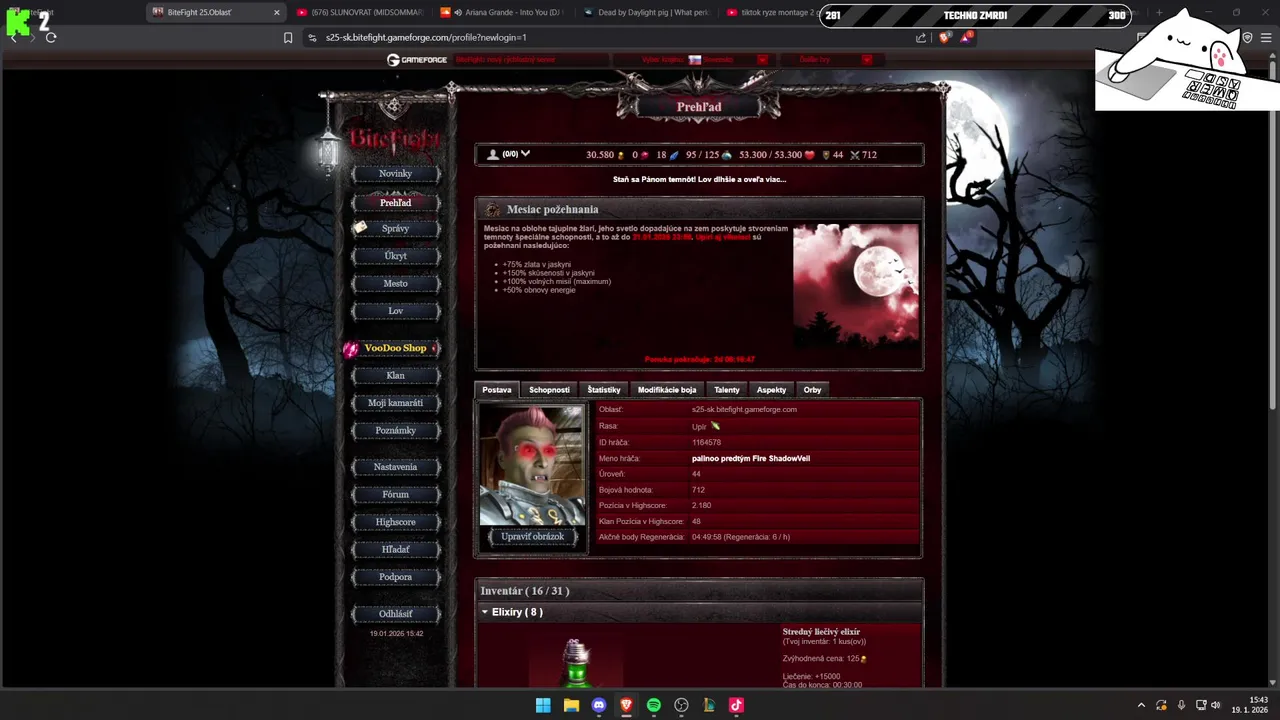Viewport: 1280px width, 720px height.
Task: Switch to the Štatistiky tab
Action: click(x=604, y=390)
